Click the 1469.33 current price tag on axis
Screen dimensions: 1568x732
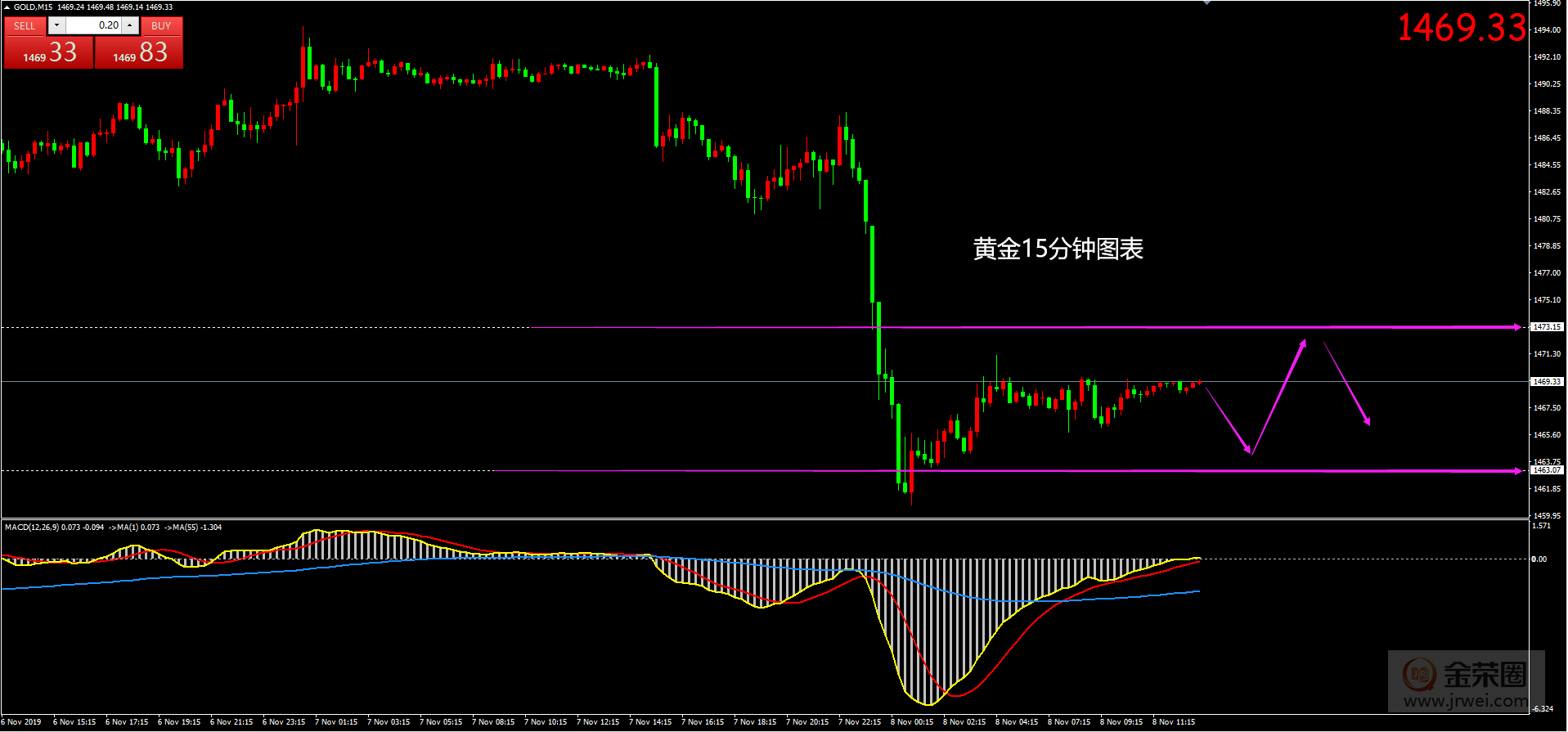click(1547, 382)
